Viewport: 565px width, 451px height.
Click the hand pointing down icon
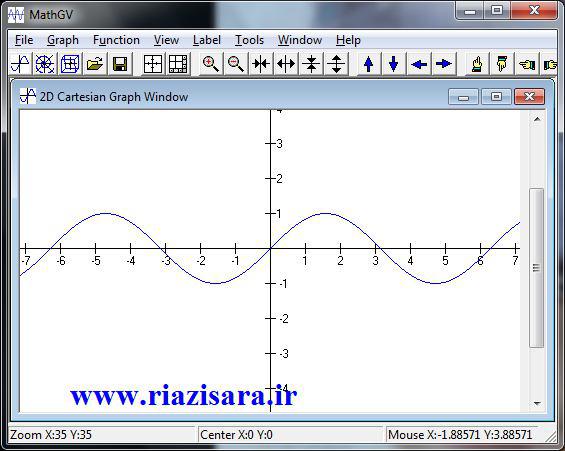[502, 64]
